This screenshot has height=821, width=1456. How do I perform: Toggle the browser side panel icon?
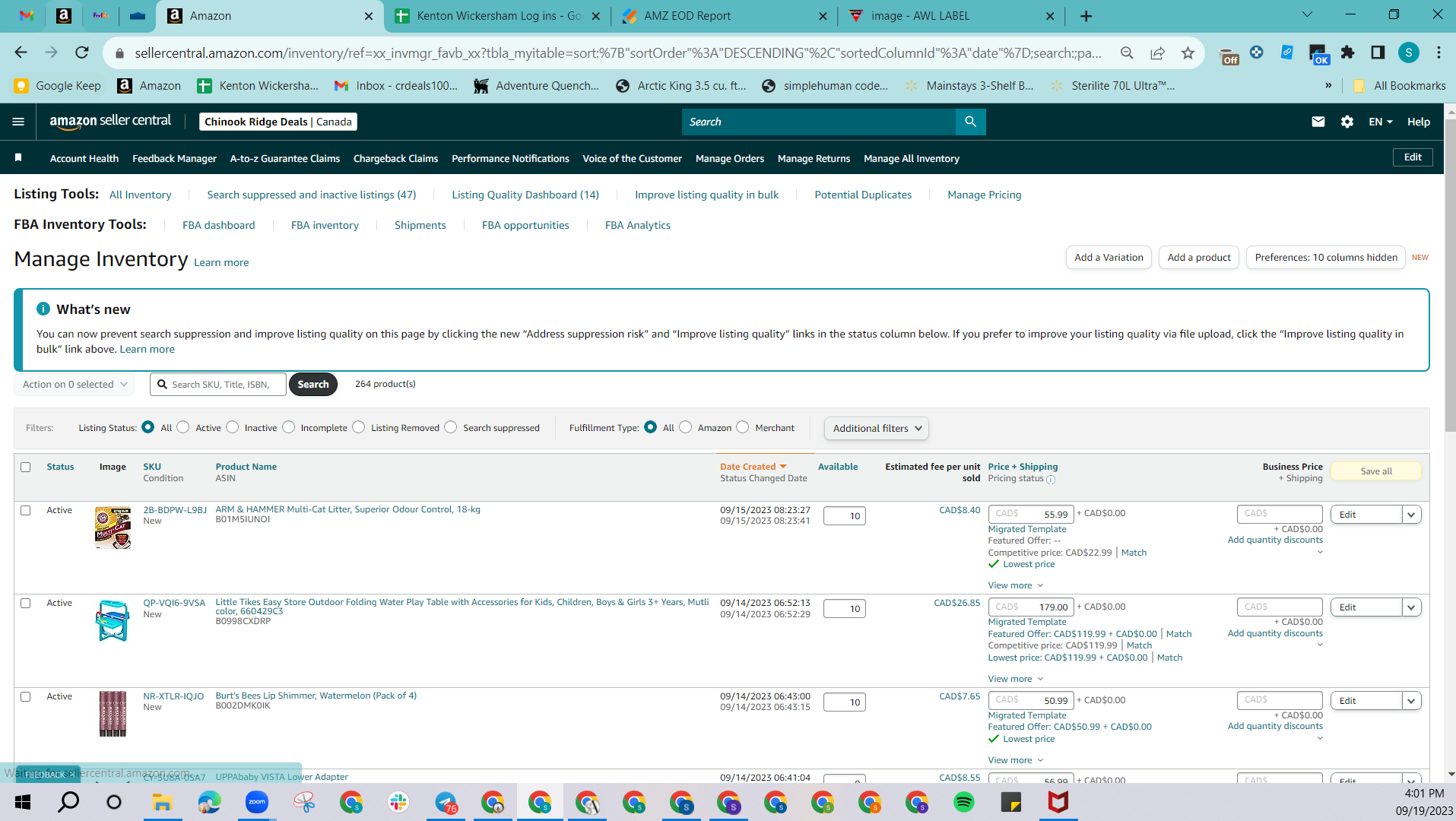coord(1378,52)
